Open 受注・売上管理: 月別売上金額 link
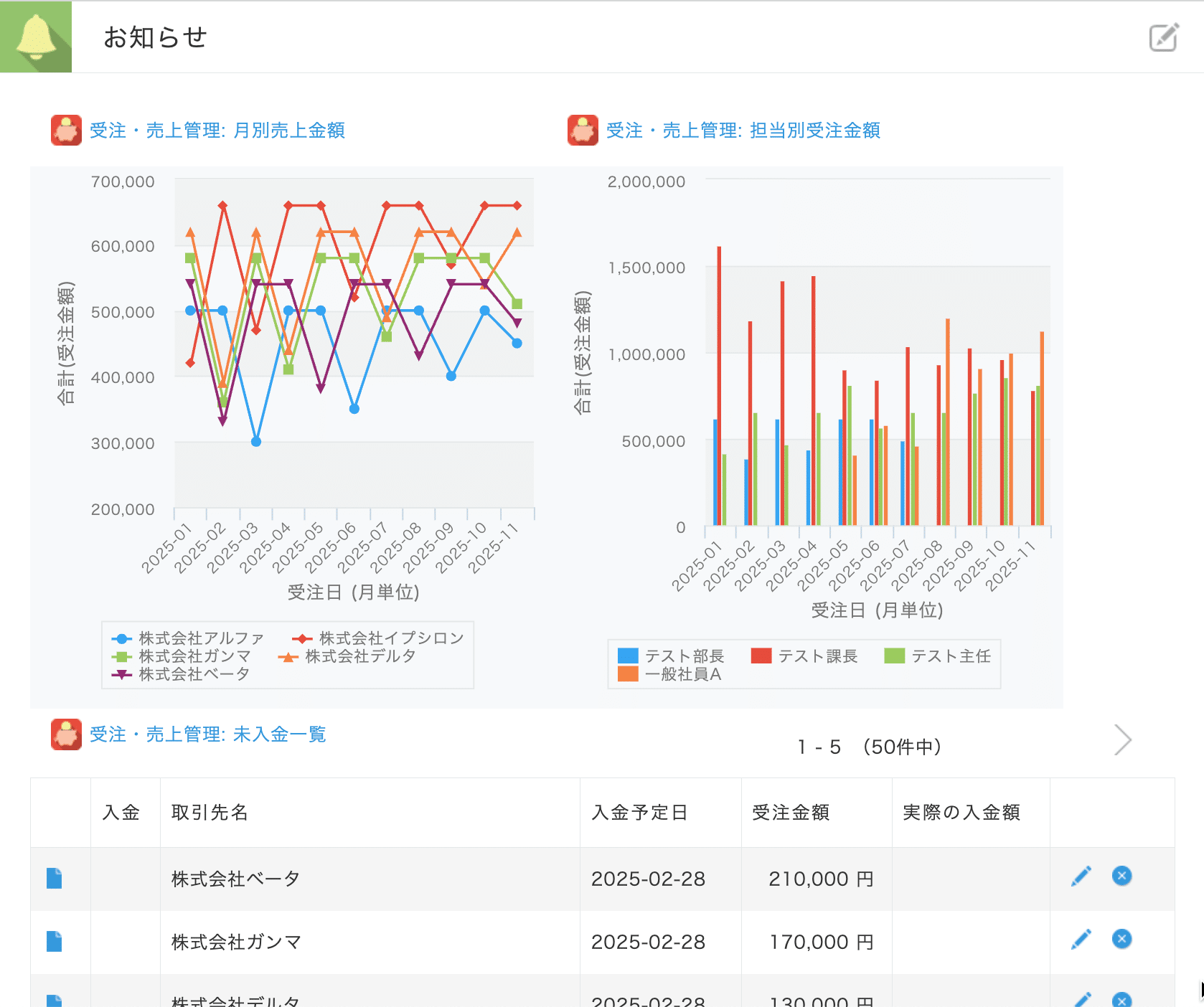Viewport: 1204px width, 1007px height. click(x=217, y=131)
